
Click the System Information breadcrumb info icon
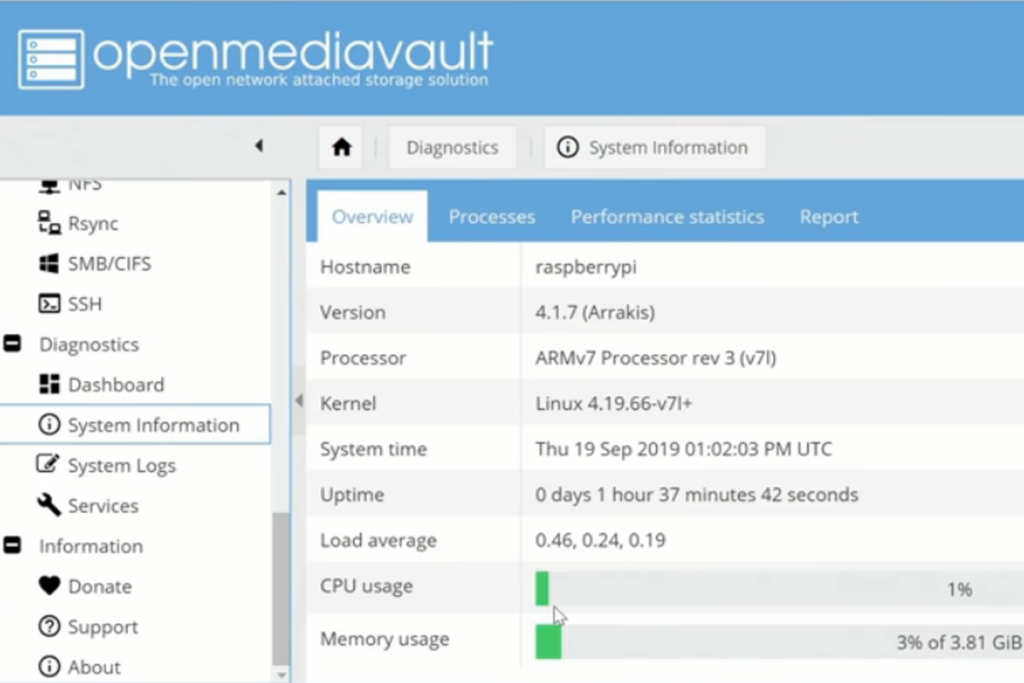coord(568,147)
